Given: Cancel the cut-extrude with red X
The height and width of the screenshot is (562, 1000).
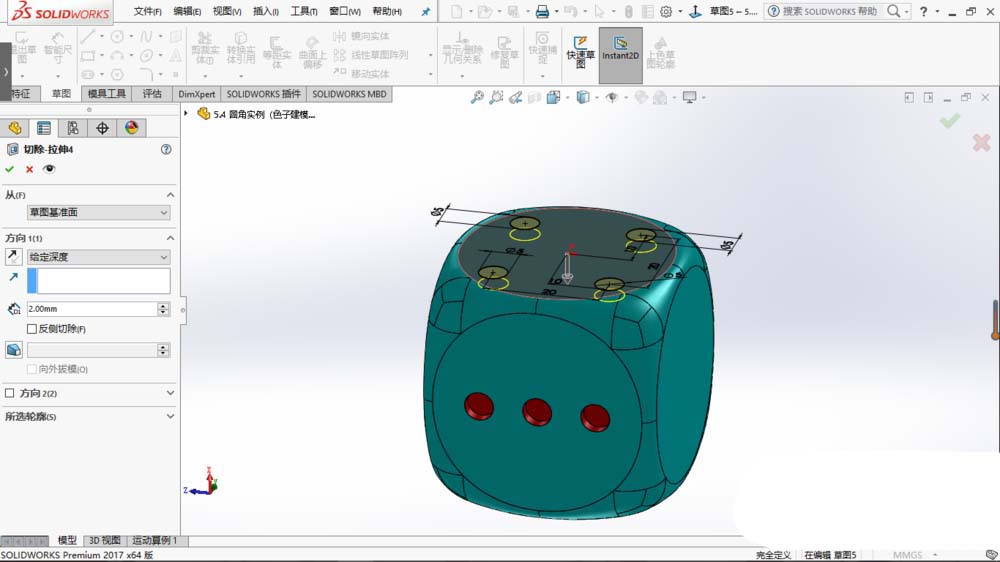Looking at the screenshot, I should tap(29, 169).
